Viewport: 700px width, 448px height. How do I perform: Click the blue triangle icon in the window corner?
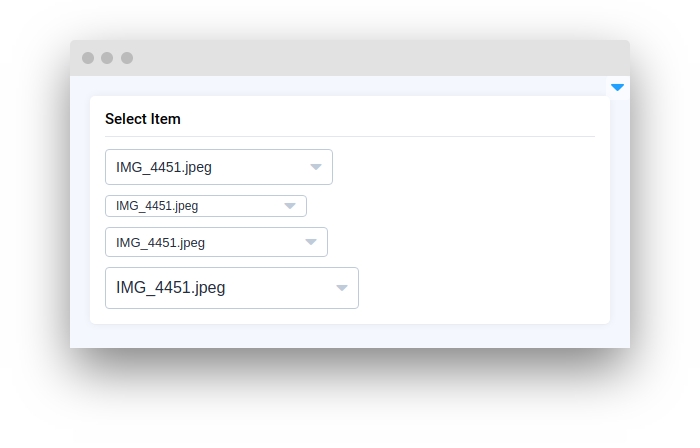click(x=617, y=87)
